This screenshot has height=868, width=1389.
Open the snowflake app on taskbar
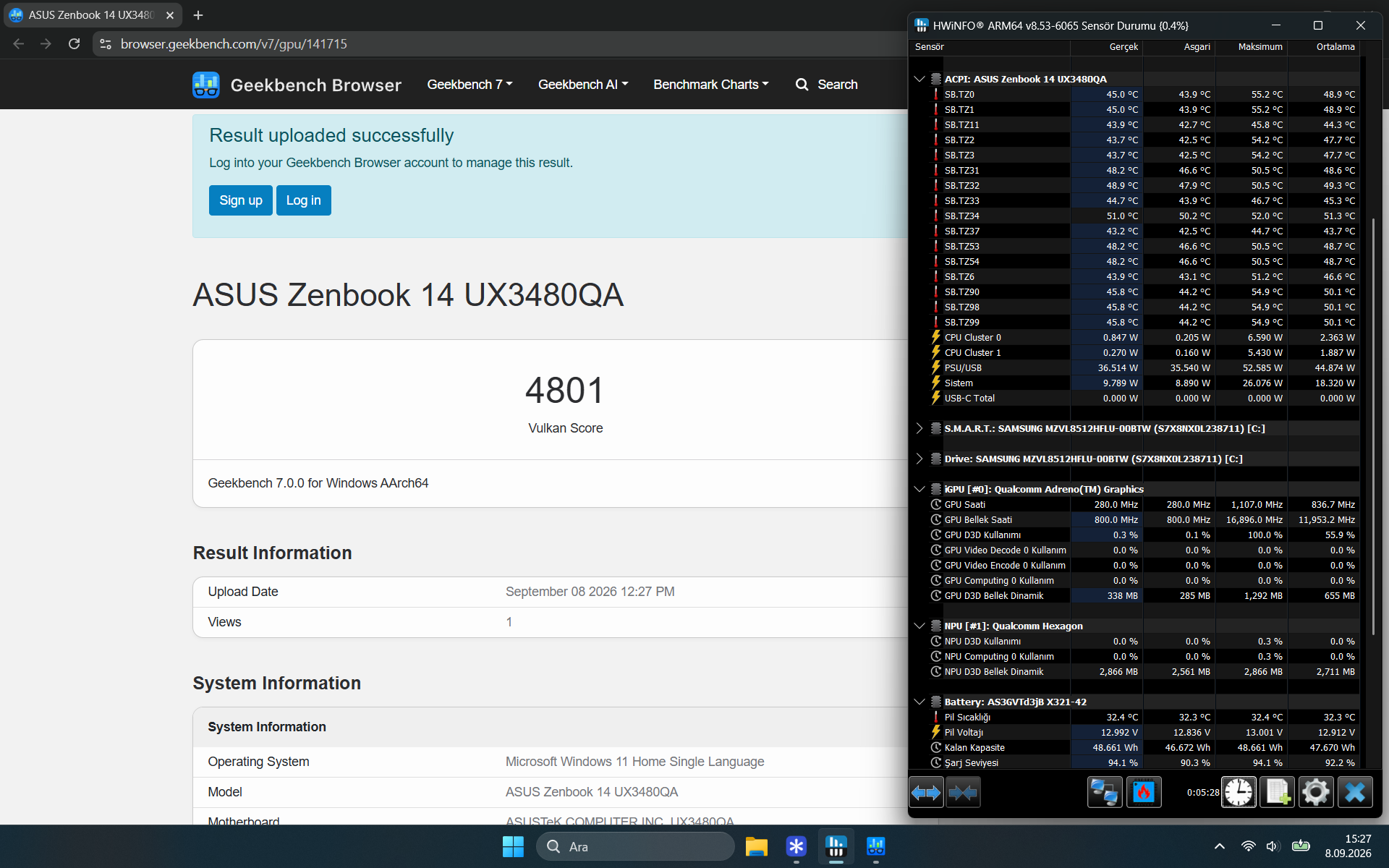[x=796, y=846]
